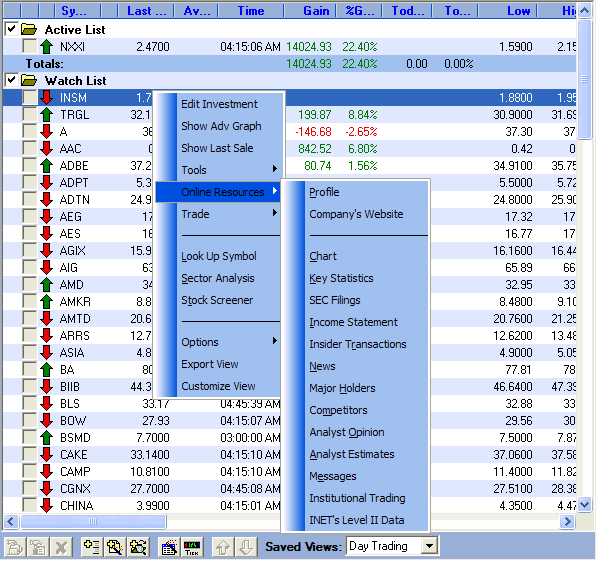Expand the Online Resources submenu
Viewport: 597px width, 561px height.
point(219,192)
